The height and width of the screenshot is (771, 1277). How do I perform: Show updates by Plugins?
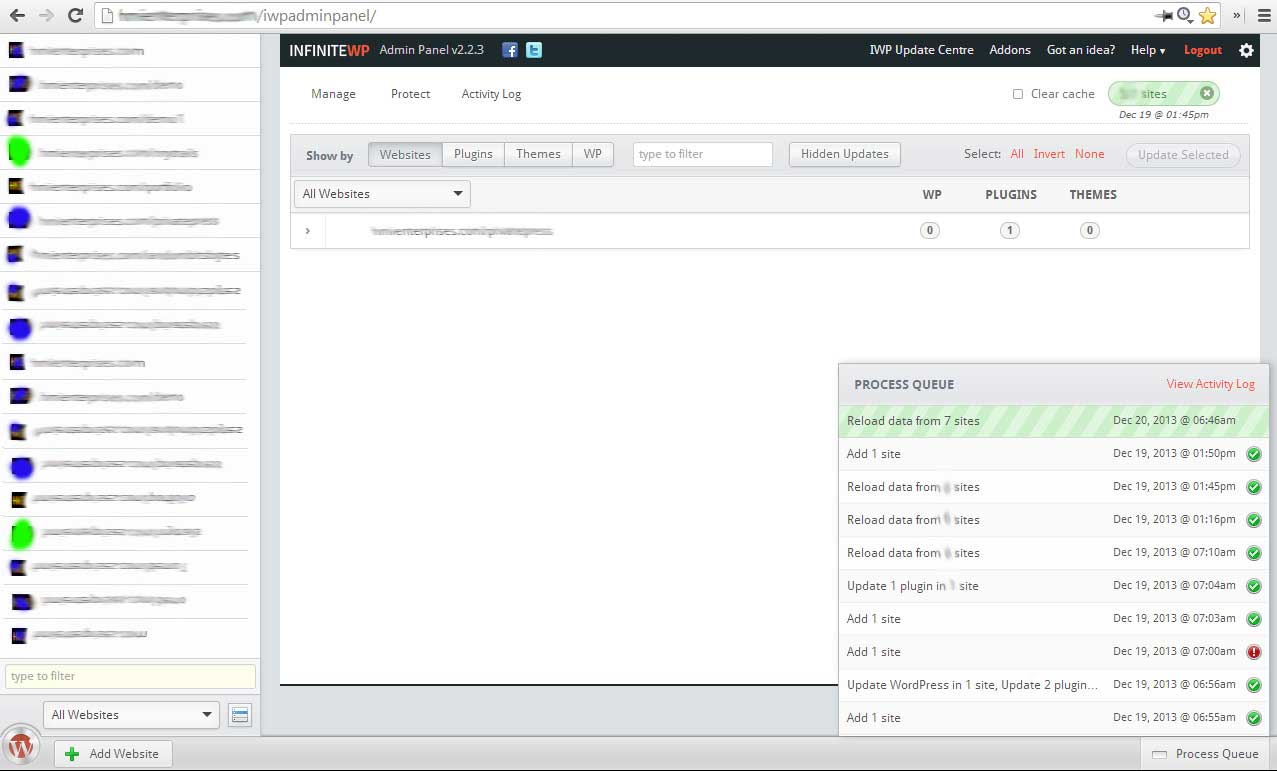pyautogui.click(x=473, y=154)
